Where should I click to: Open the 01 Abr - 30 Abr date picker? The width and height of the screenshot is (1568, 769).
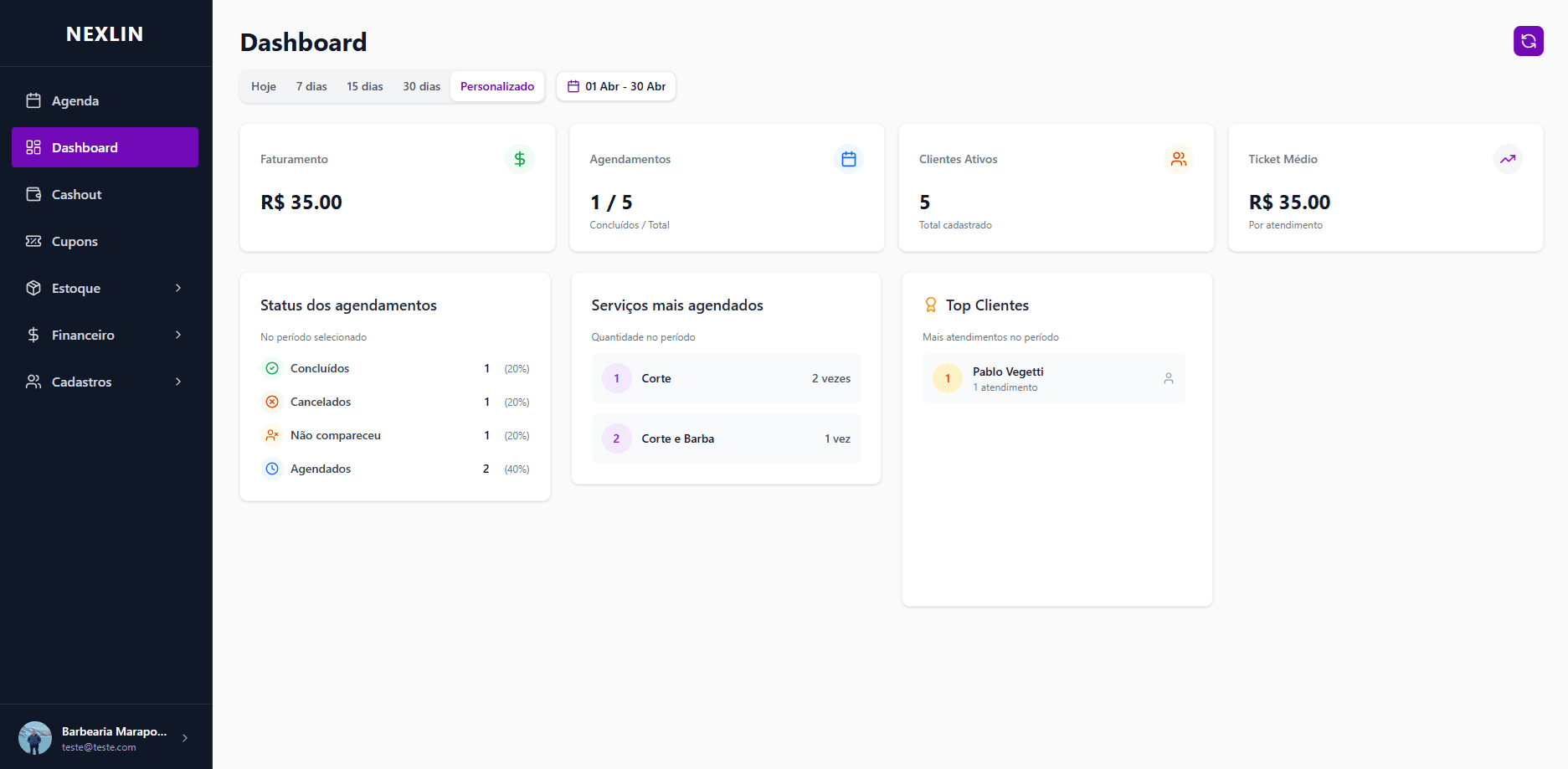point(616,86)
